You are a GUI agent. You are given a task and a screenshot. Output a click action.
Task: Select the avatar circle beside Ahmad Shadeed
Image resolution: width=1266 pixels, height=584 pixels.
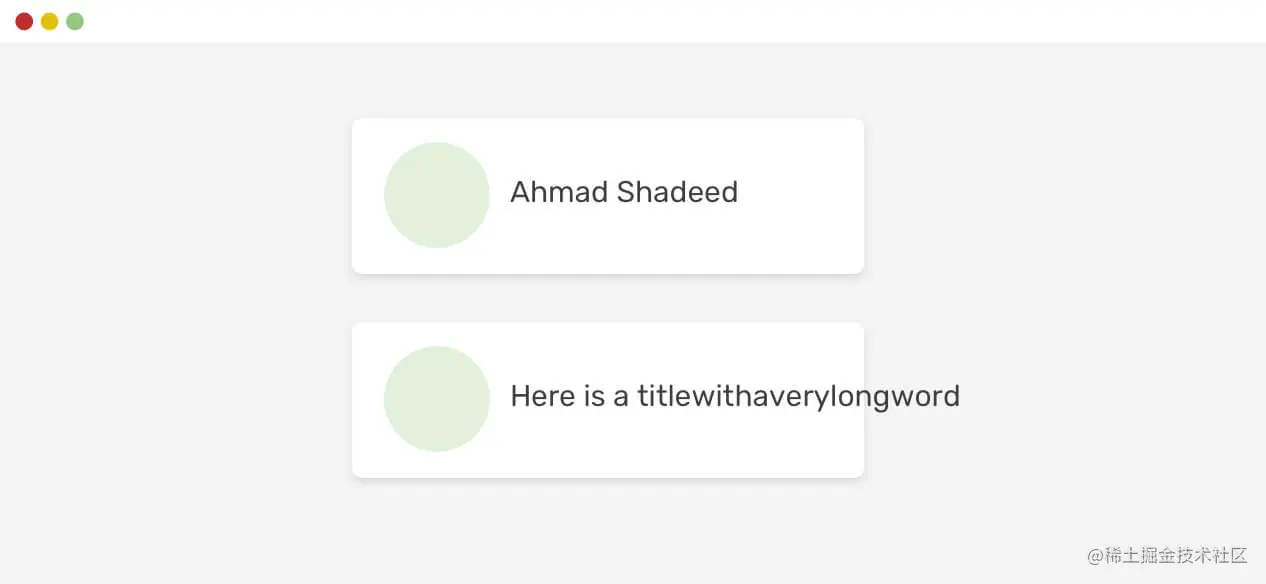[437, 195]
